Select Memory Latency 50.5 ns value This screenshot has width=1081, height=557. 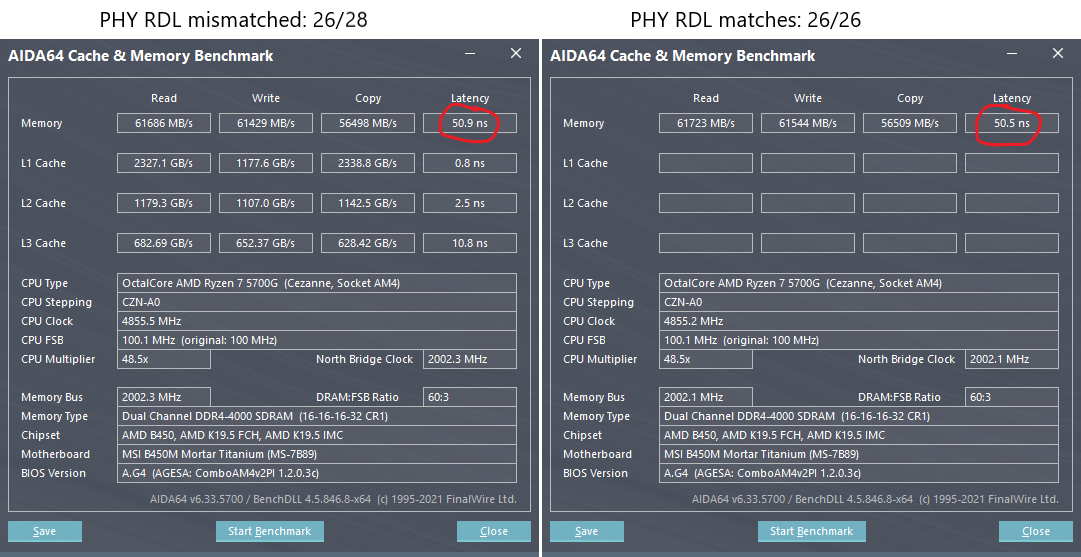tap(1011, 123)
